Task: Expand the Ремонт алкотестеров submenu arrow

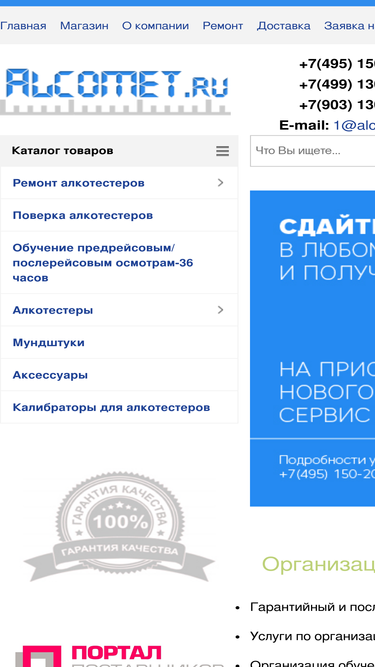Action: click(x=220, y=183)
